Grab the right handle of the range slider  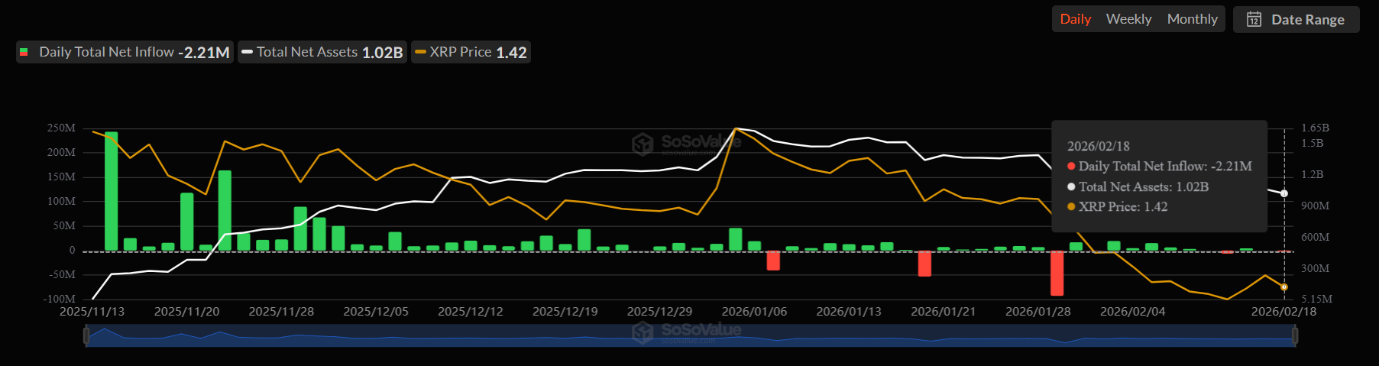(1295, 337)
